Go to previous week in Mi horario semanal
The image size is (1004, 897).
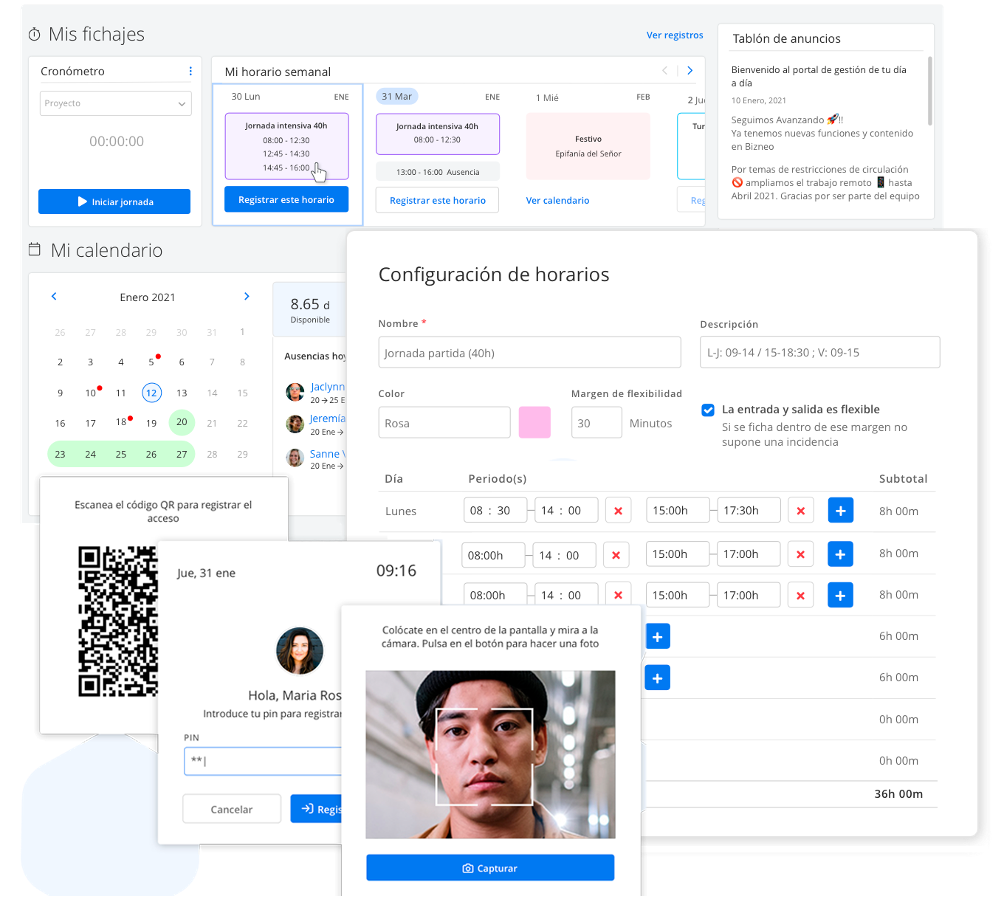[x=665, y=70]
